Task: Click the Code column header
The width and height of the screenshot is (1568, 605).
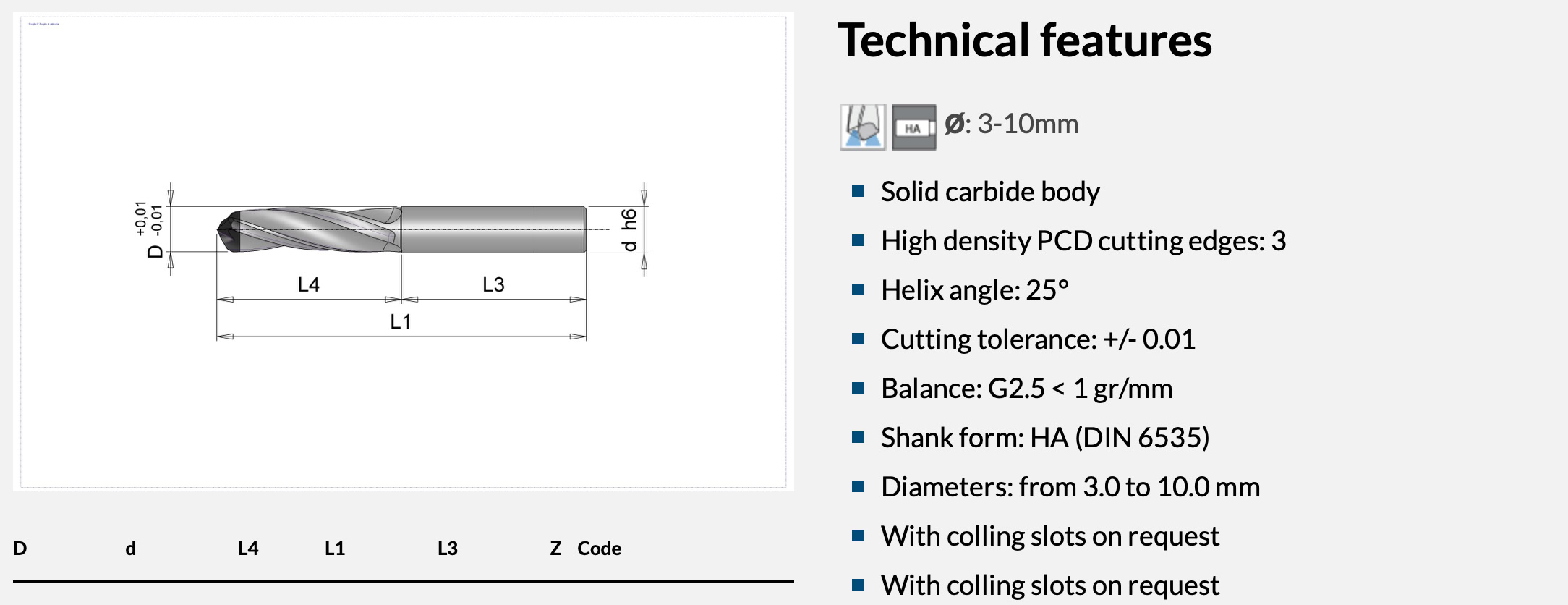Action: pos(599,549)
